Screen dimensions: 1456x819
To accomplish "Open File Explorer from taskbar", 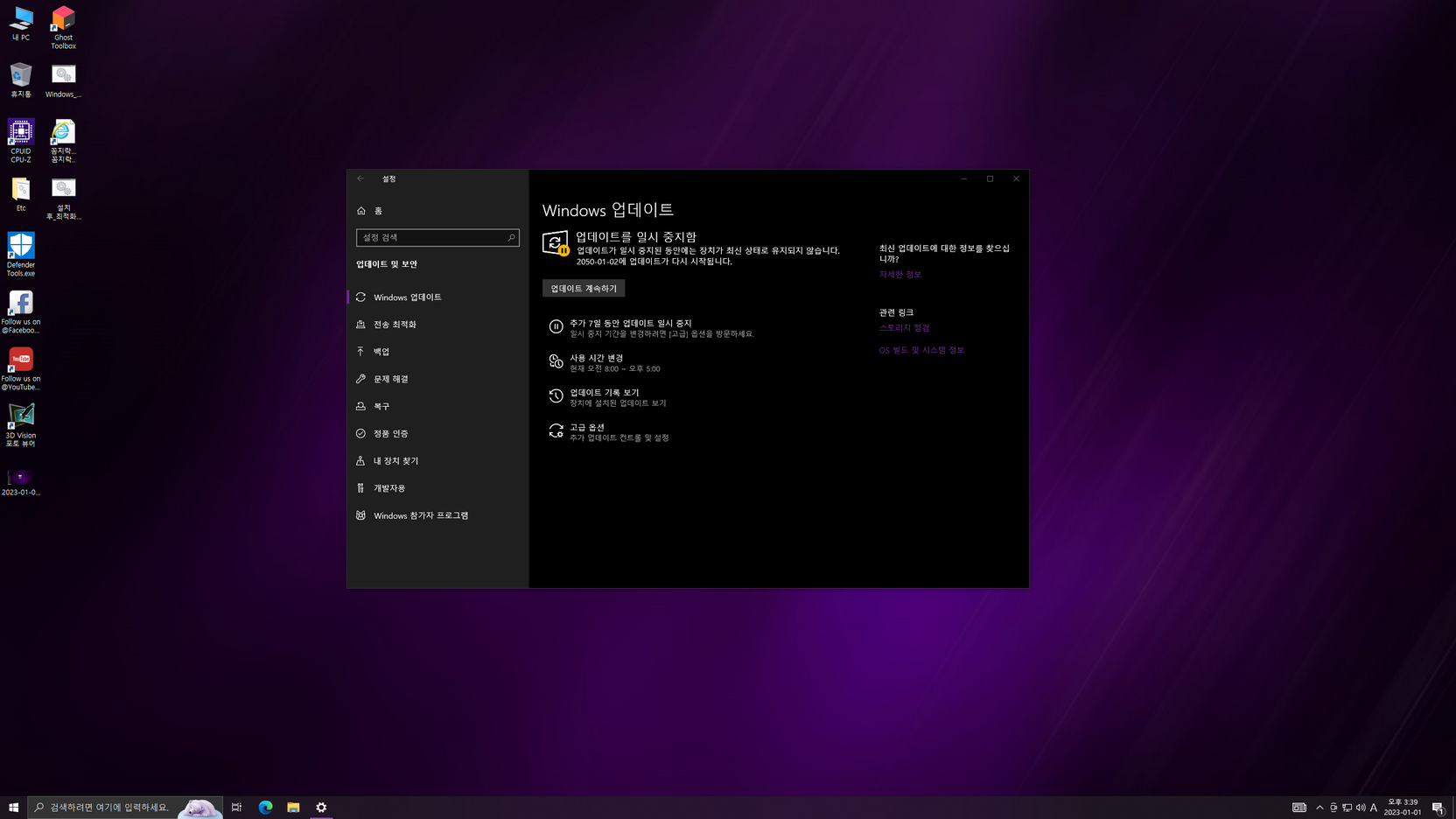I will click(293, 808).
